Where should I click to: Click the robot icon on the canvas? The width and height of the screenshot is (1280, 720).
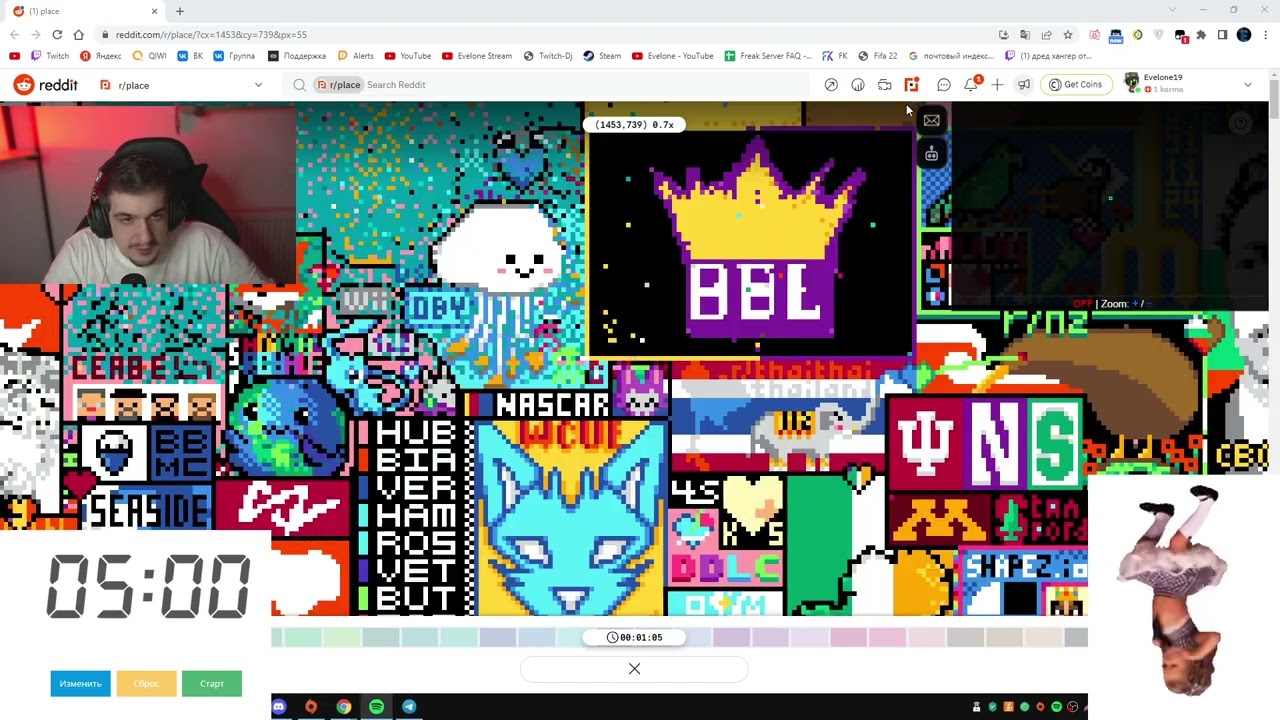click(x=932, y=154)
